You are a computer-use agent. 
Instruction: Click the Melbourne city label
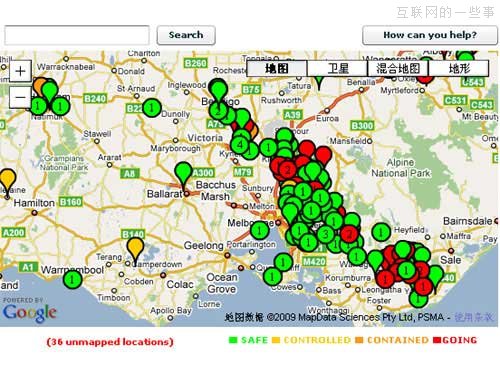tap(251, 223)
